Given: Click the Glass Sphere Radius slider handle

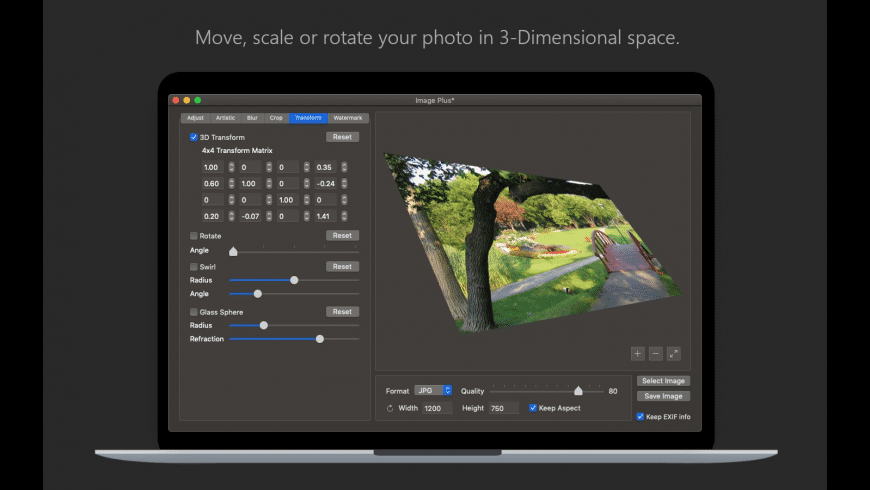Looking at the screenshot, I should [264, 325].
